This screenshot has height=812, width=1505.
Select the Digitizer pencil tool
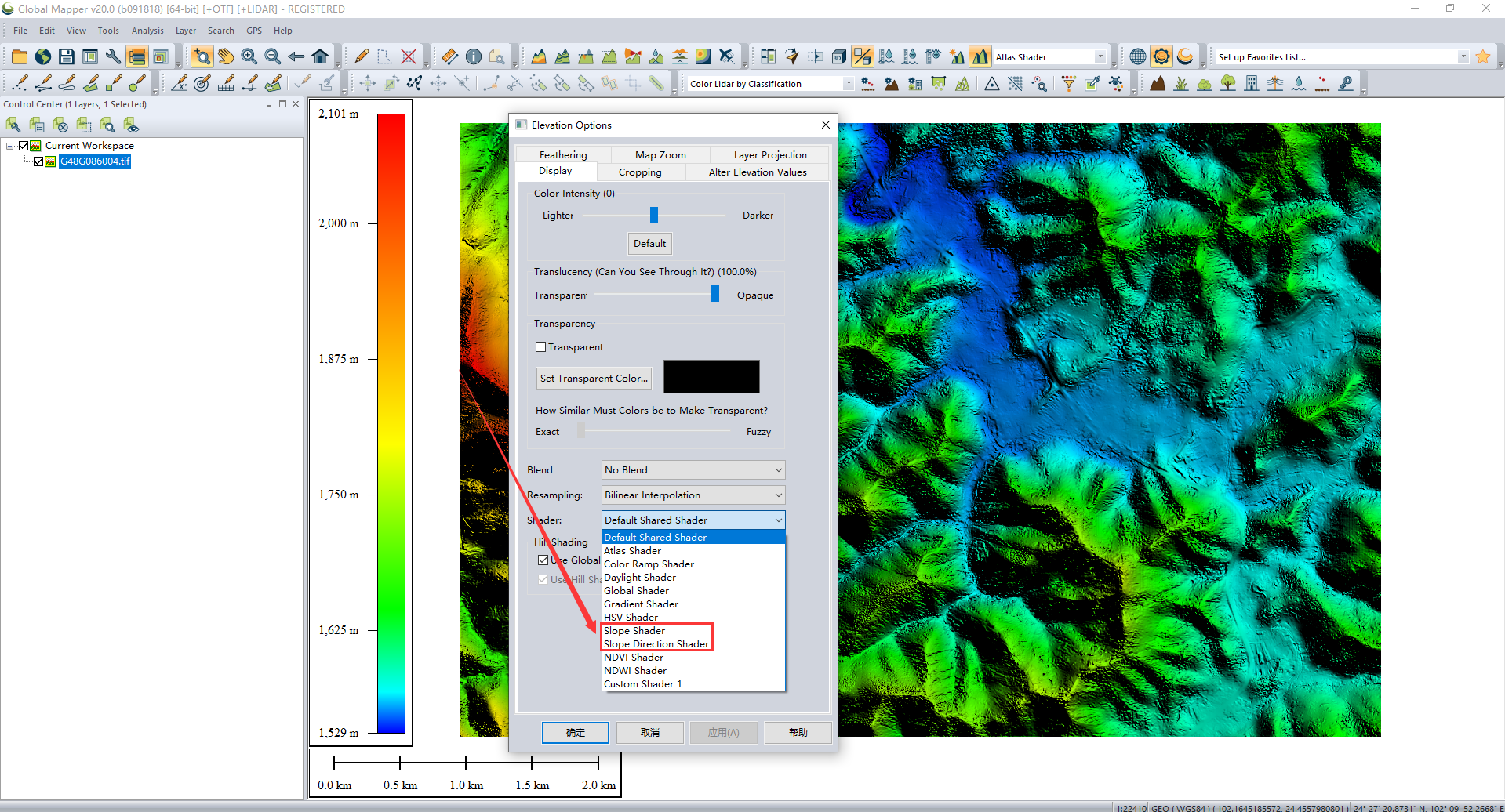coord(362,56)
